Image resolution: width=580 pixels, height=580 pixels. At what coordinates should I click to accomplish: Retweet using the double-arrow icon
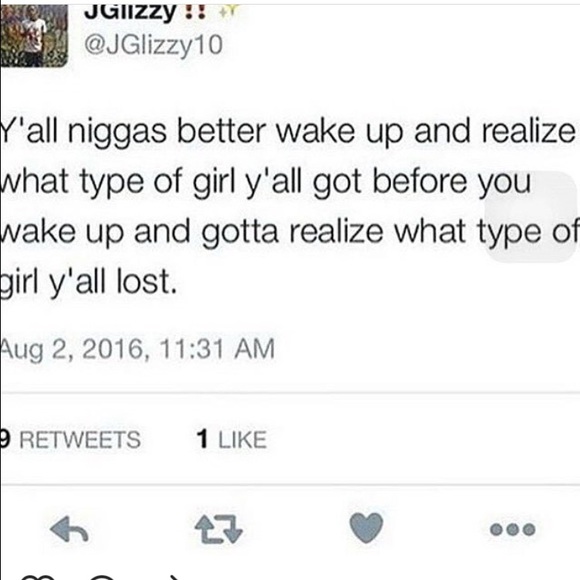coord(219,529)
